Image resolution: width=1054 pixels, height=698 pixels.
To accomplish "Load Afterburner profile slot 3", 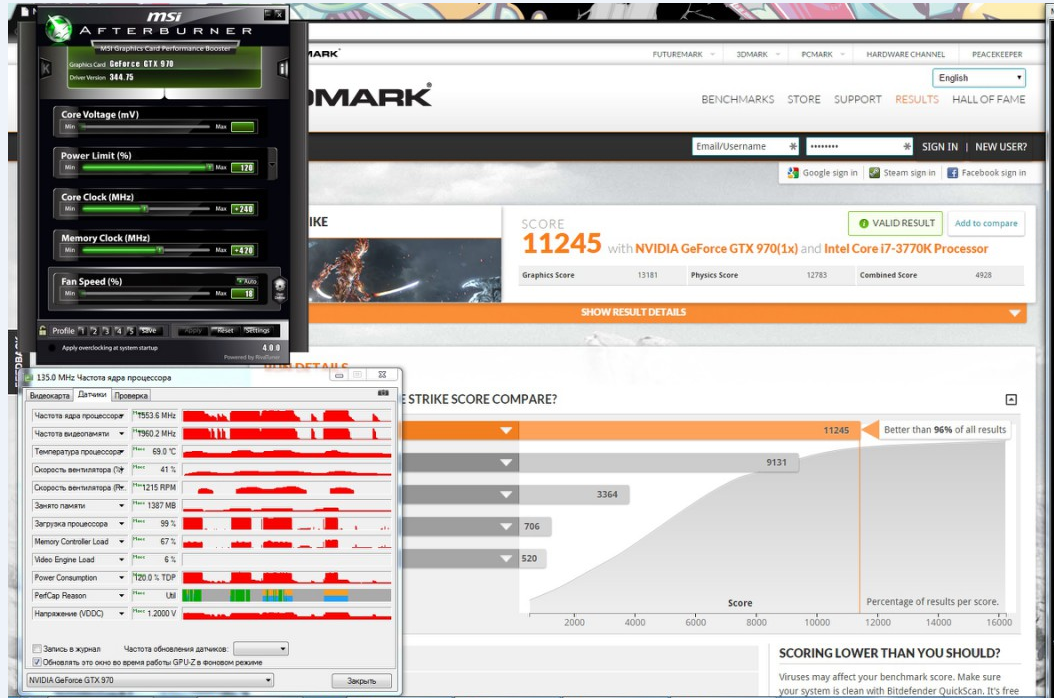I will [x=106, y=330].
